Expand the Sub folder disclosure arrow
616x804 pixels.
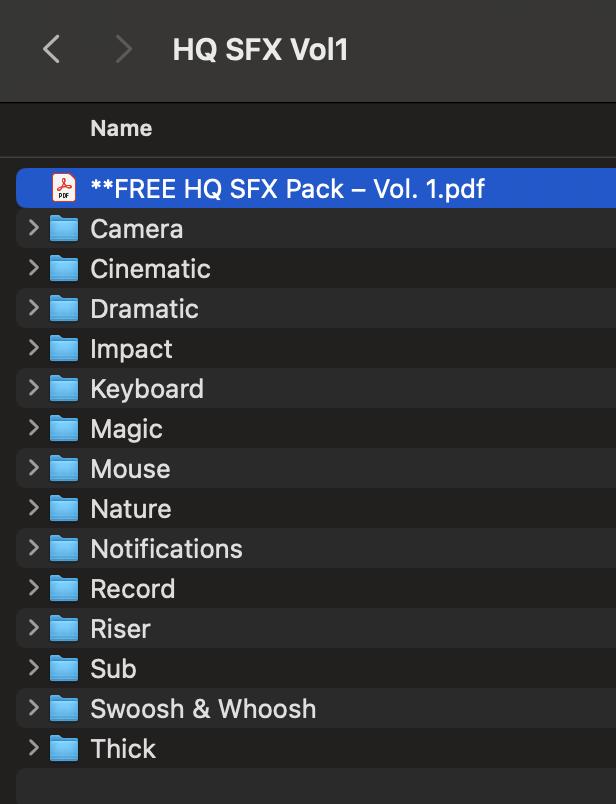coord(33,668)
